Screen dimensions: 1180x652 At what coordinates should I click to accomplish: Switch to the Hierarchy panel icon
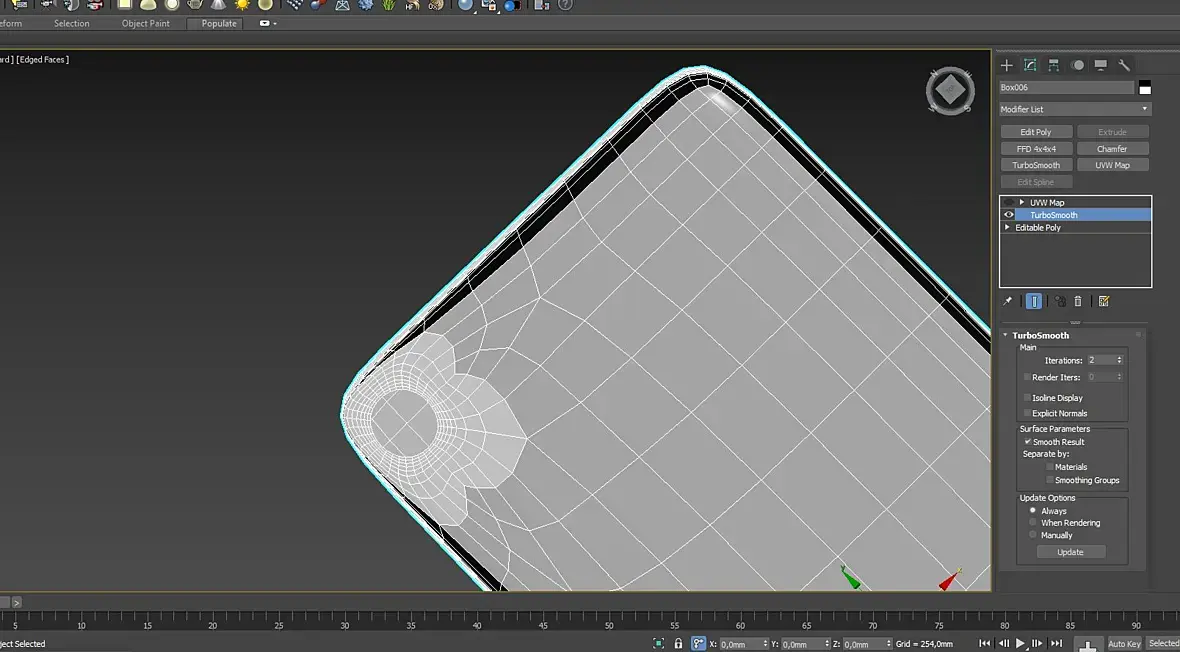click(1054, 65)
